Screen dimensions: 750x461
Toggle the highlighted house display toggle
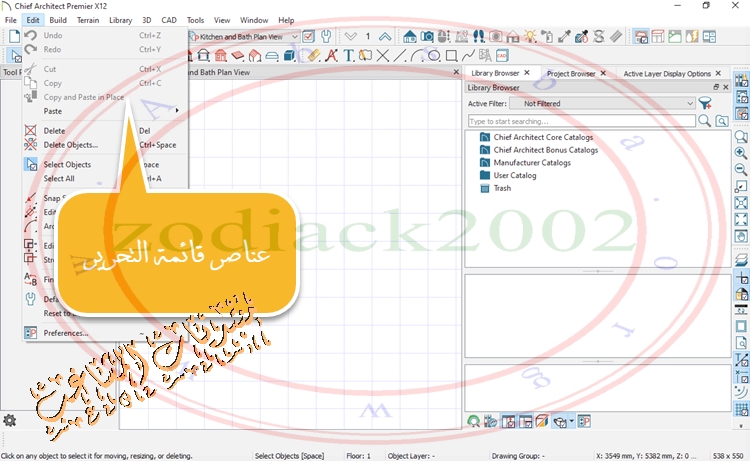640,36
